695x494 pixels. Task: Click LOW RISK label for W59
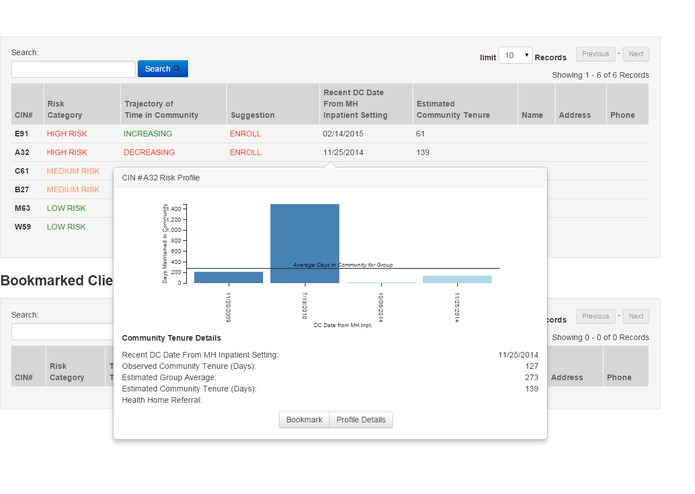tap(66, 227)
